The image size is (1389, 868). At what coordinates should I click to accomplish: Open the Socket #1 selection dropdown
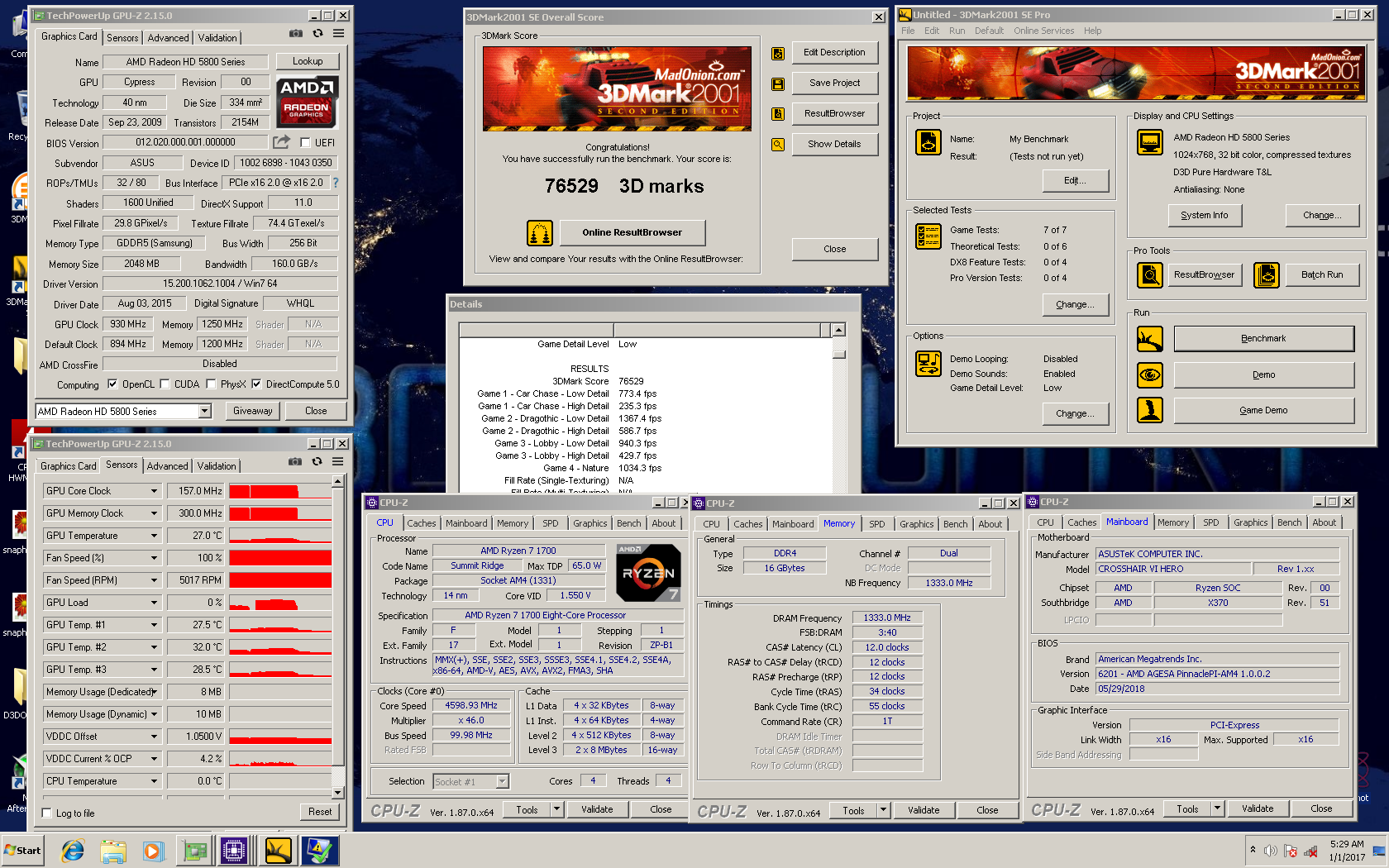[x=502, y=781]
